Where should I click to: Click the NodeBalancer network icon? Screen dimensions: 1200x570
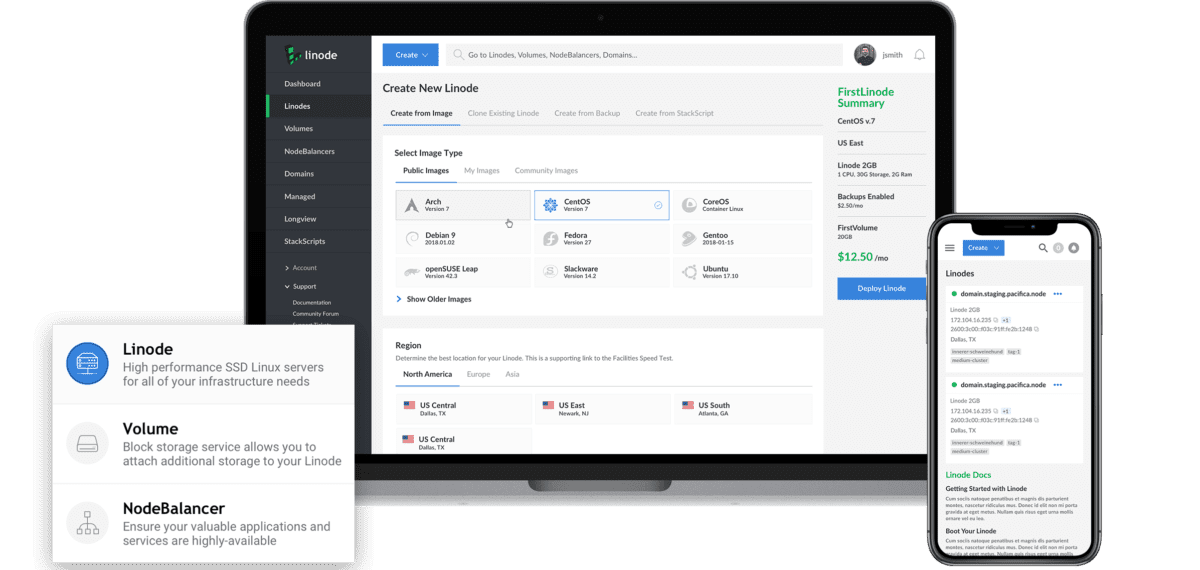[x=87, y=522]
